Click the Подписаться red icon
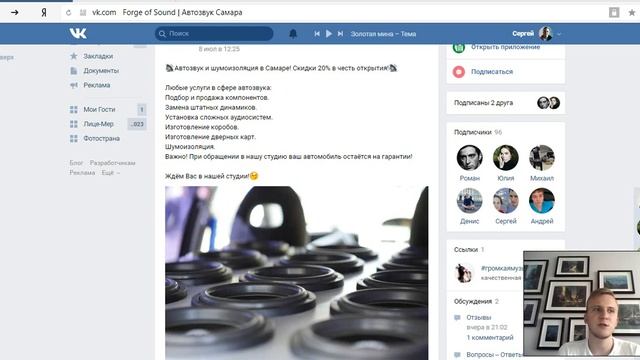The image size is (640, 360). coord(459,72)
